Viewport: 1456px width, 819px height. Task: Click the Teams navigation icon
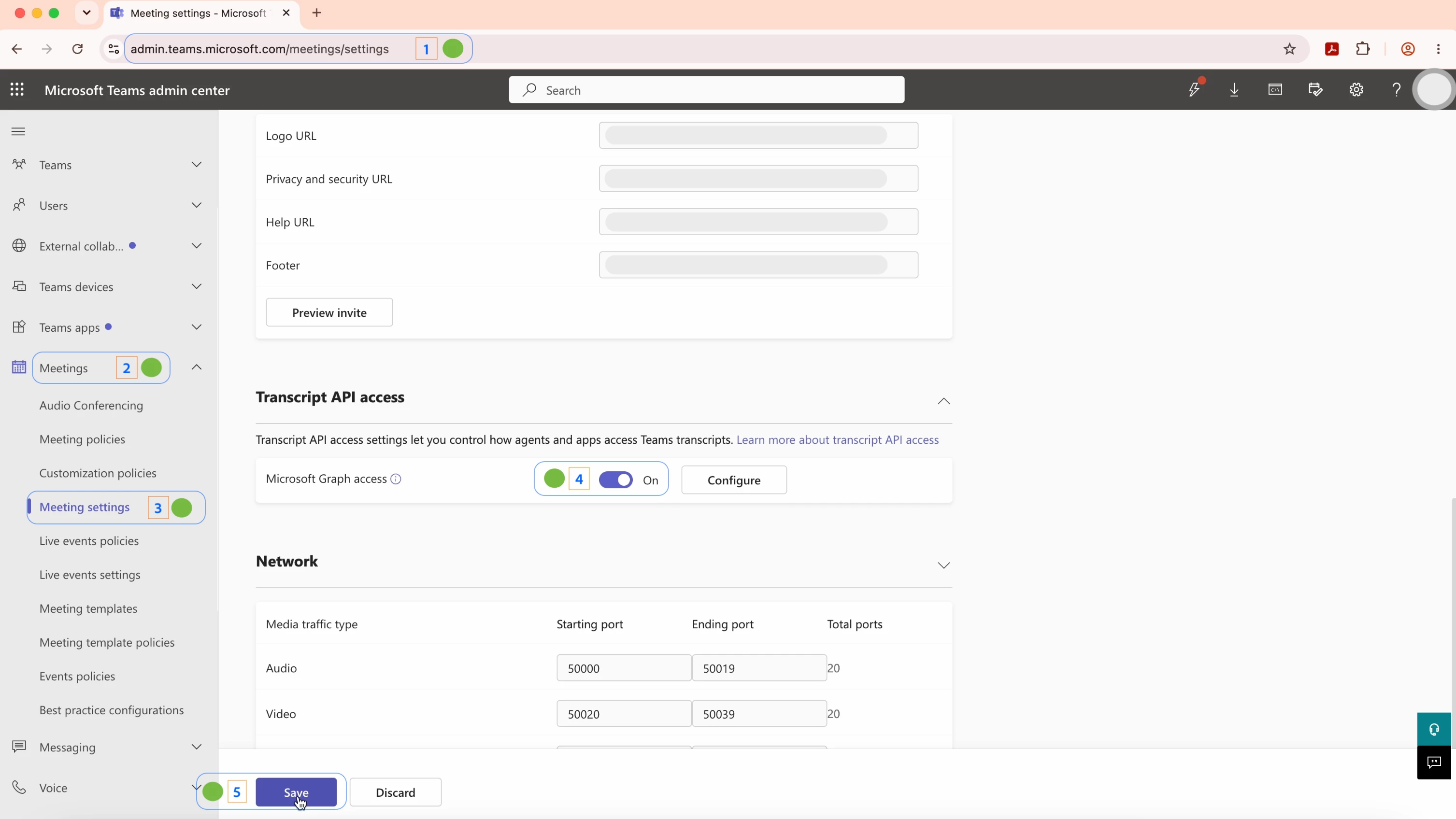(x=19, y=164)
